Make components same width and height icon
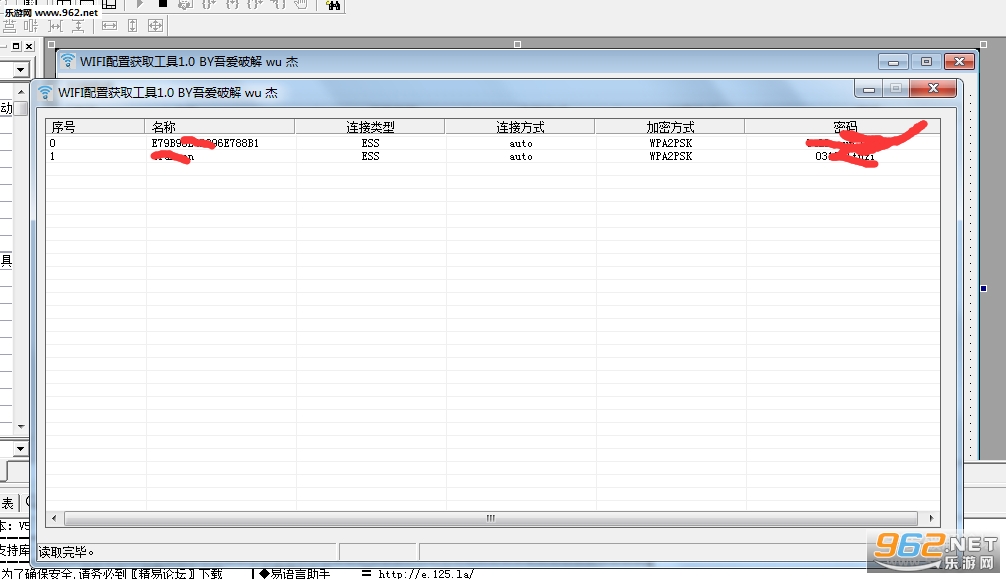The image size is (1006, 579). pos(155,26)
